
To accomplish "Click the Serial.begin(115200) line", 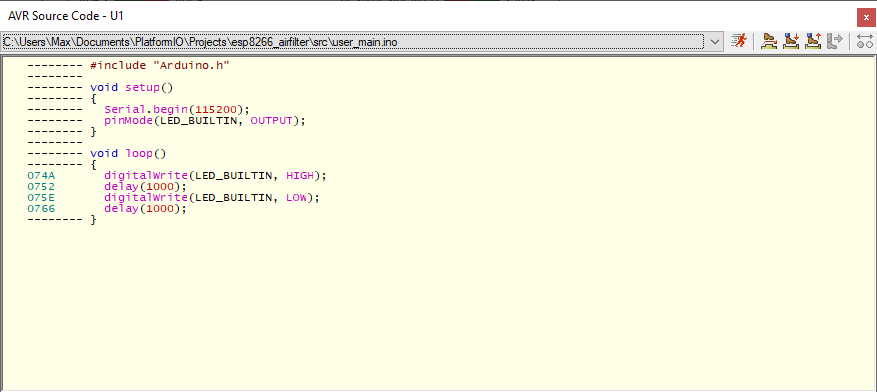I will click(177, 110).
